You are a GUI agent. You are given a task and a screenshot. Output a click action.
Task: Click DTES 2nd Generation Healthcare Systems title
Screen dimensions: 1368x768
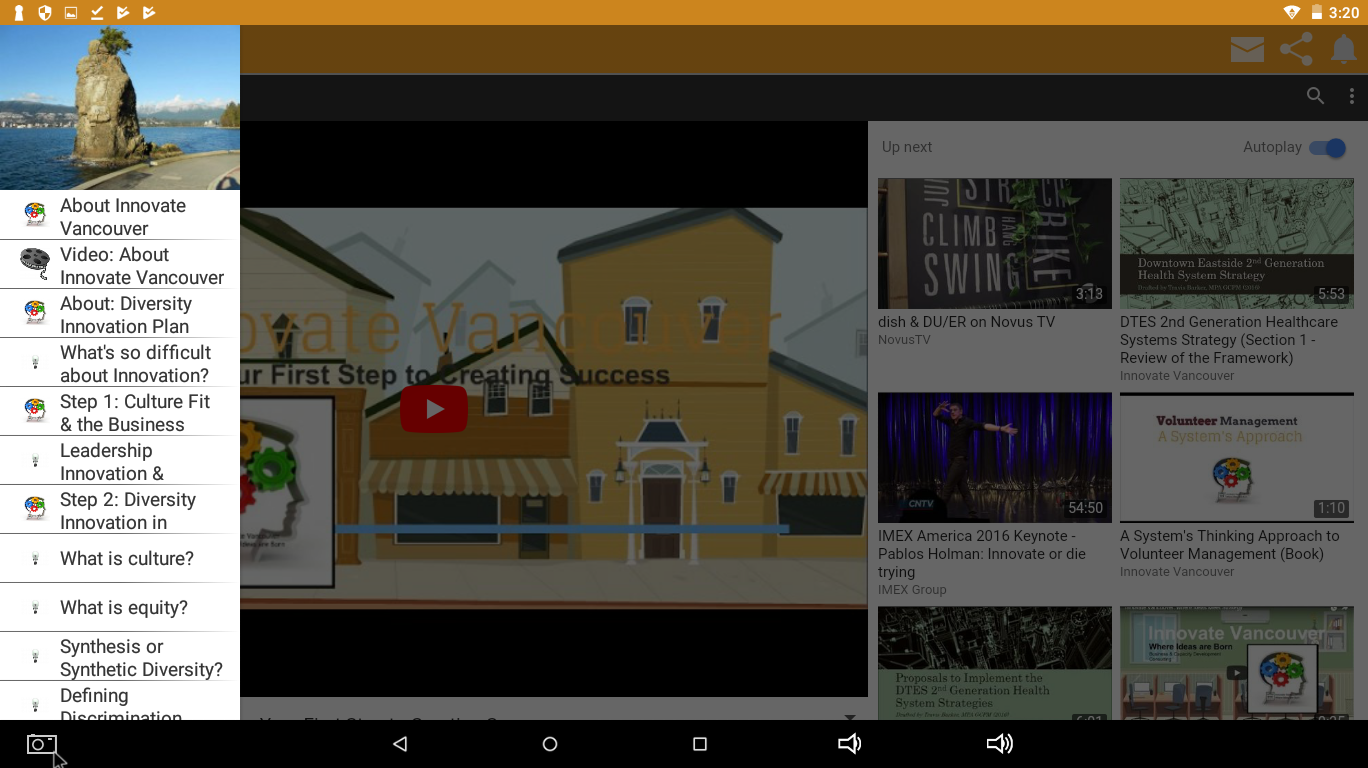coord(1229,340)
